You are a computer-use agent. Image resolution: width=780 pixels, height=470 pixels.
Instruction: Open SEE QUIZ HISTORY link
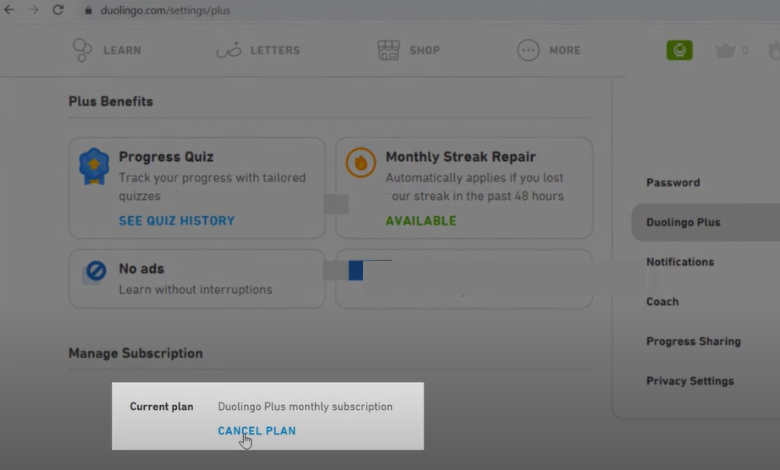pyautogui.click(x=177, y=221)
